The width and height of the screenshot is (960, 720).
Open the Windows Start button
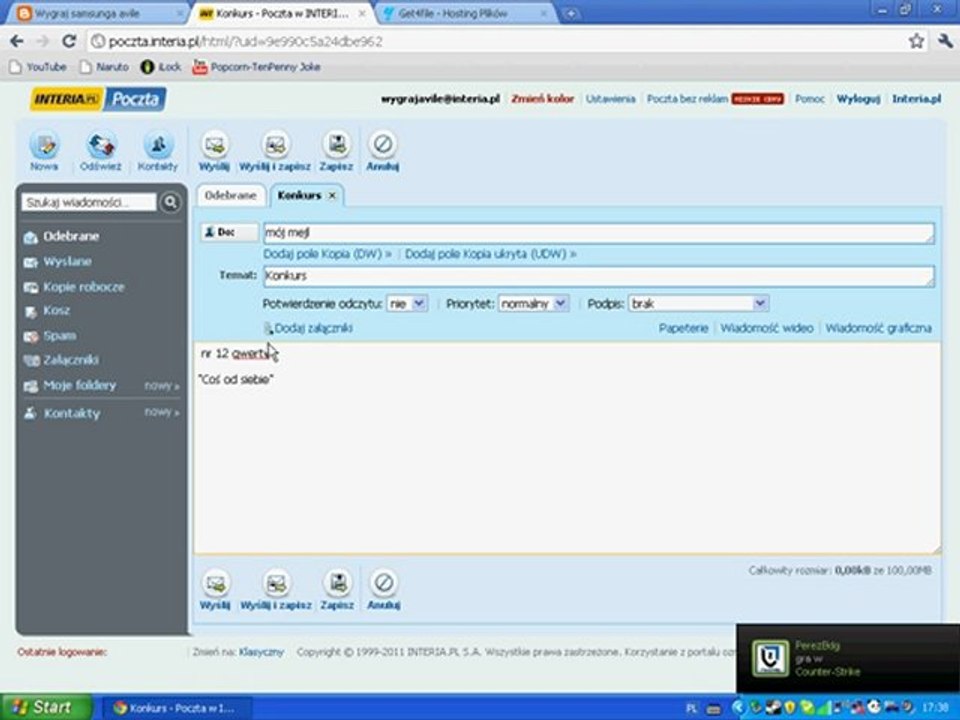point(47,707)
